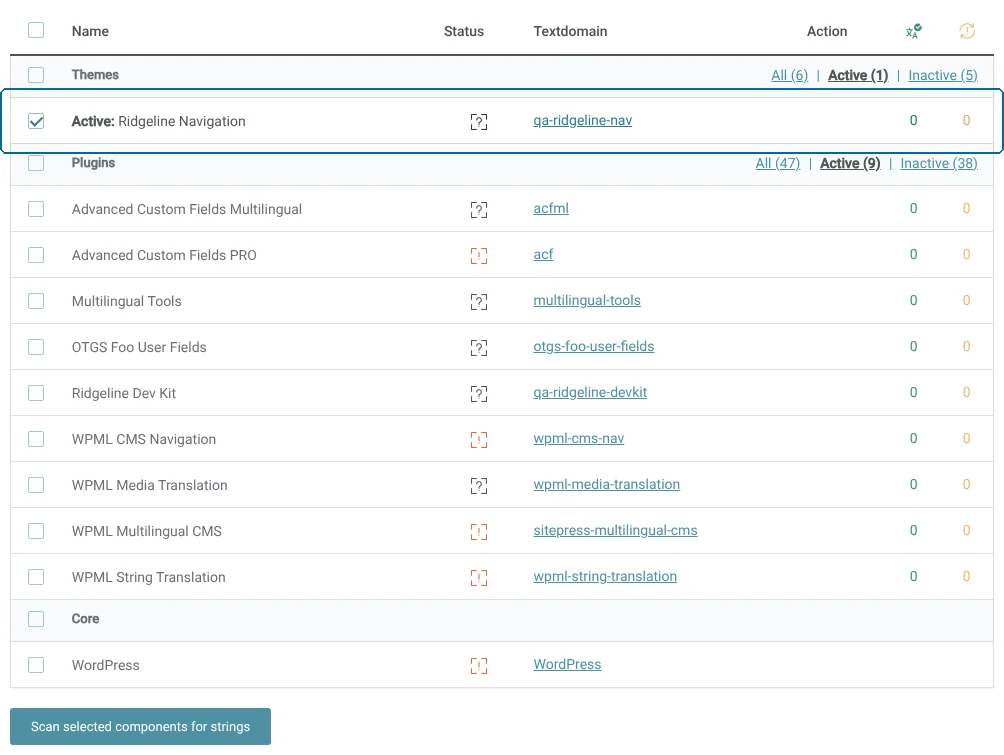Click warning status icon for WPML String Translation

point(479,578)
